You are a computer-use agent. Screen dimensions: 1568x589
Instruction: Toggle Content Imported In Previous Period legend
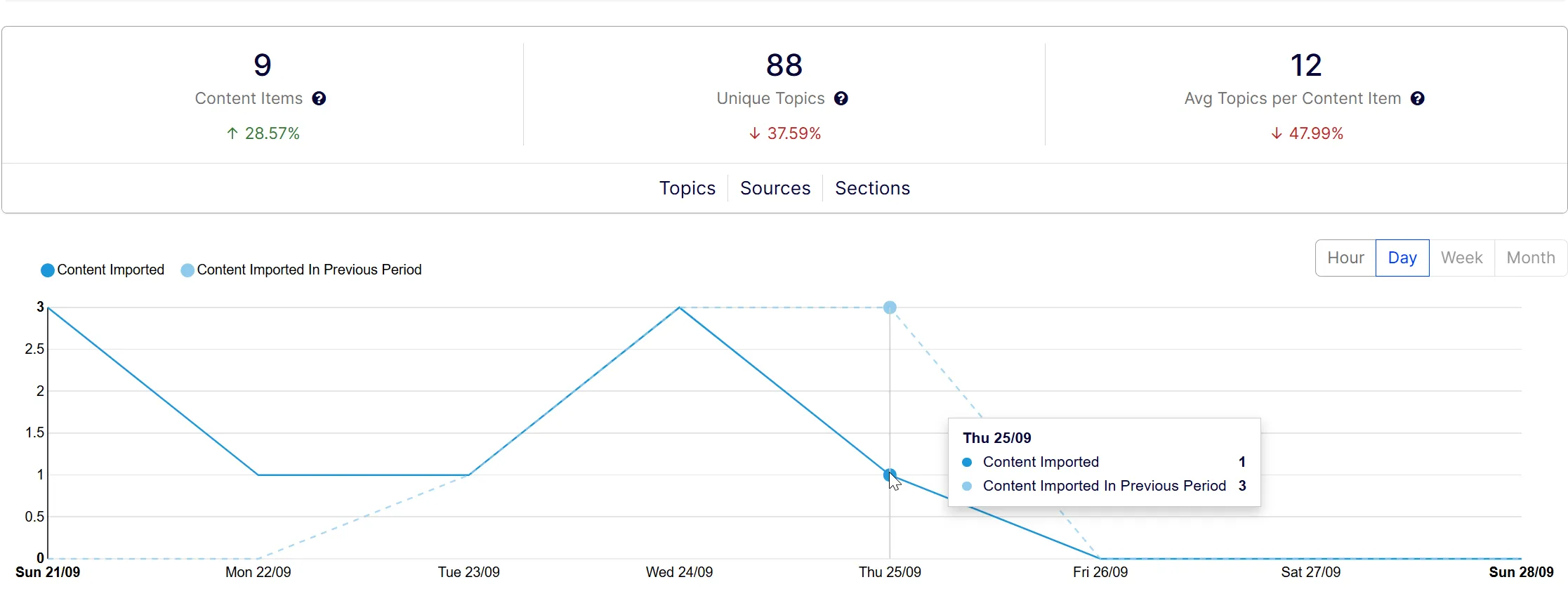click(301, 270)
